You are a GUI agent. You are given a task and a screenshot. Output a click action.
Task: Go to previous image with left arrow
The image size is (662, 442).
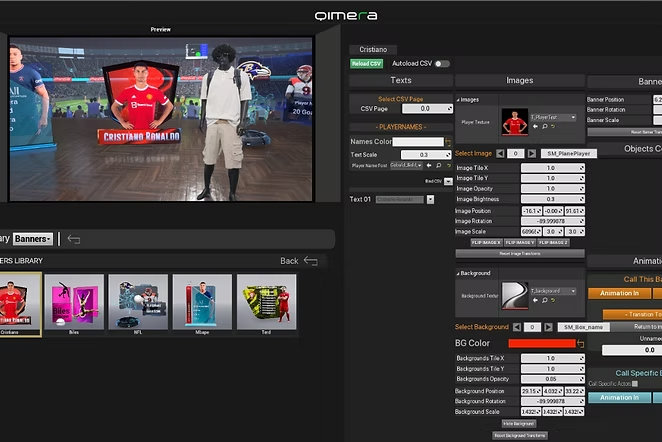coord(500,154)
